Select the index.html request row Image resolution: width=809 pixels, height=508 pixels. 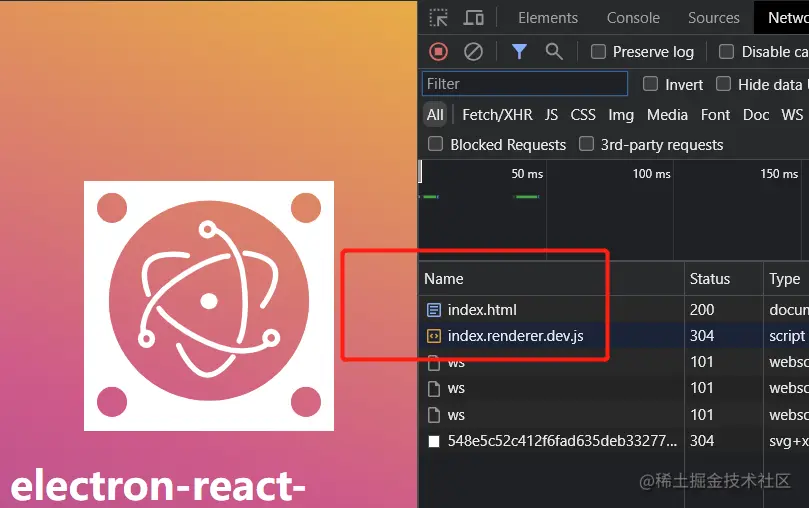(613, 310)
